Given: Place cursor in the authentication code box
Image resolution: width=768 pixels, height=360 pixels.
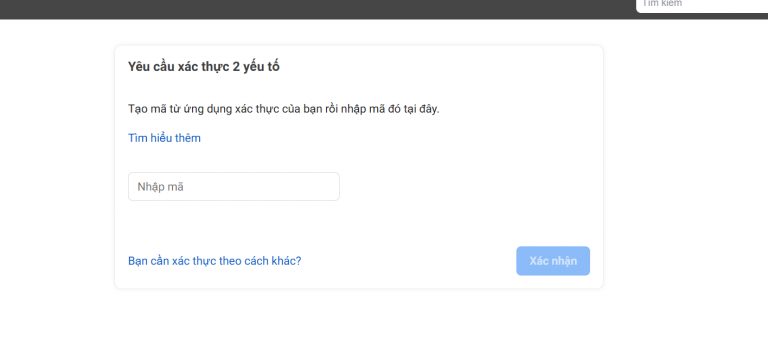Looking at the screenshot, I should (234, 187).
